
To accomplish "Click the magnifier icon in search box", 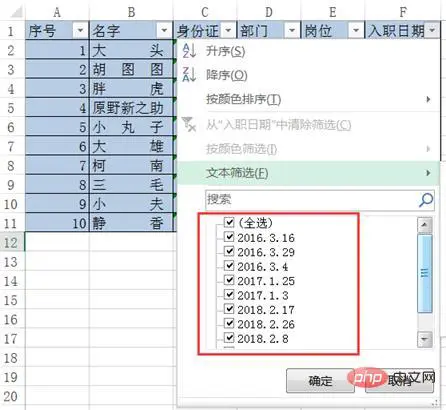I will [x=426, y=200].
